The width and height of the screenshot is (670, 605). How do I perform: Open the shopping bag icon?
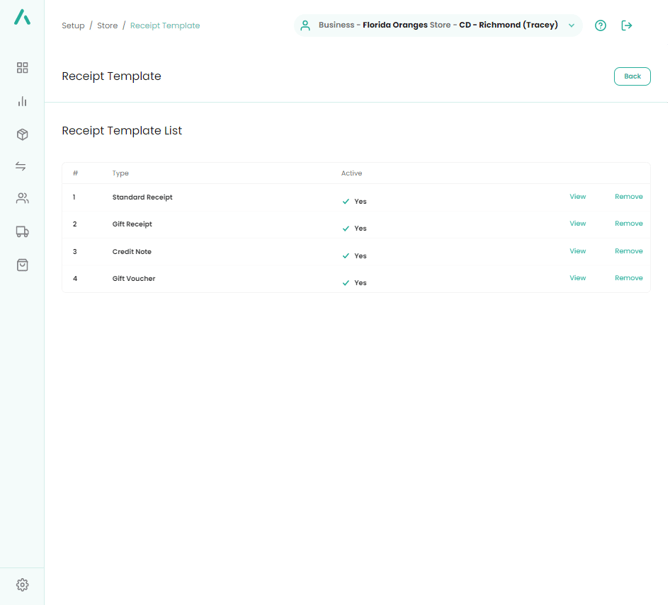click(22, 265)
